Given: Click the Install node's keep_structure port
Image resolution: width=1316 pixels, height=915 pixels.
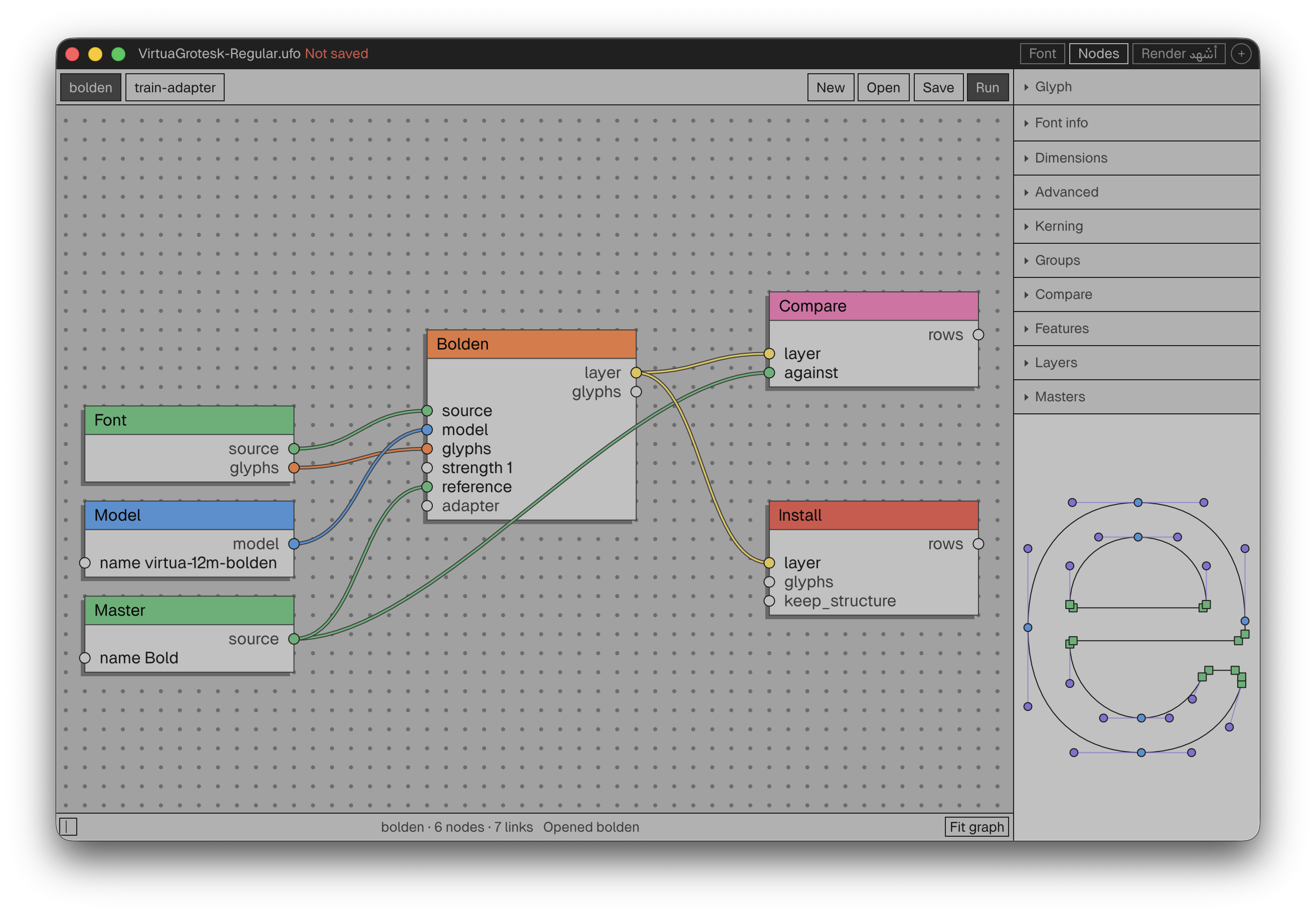Looking at the screenshot, I should (769, 601).
